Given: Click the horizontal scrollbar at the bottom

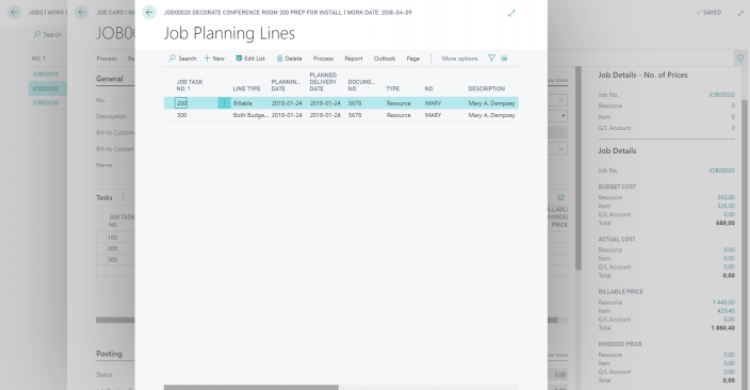Looking at the screenshot, I should click(x=251, y=387).
